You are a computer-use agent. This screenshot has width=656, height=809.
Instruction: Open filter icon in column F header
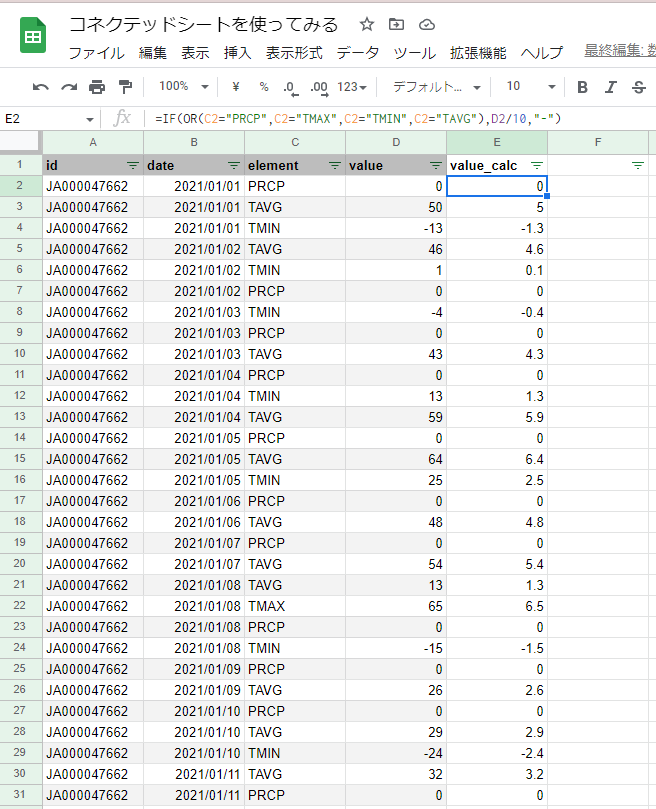(x=638, y=166)
